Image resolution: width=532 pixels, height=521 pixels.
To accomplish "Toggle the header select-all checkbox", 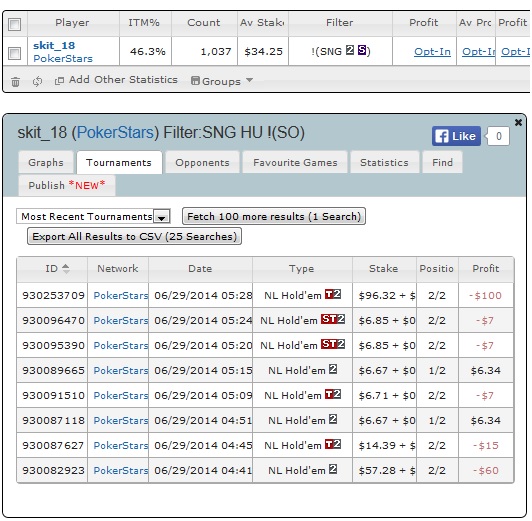I will tap(15, 24).
